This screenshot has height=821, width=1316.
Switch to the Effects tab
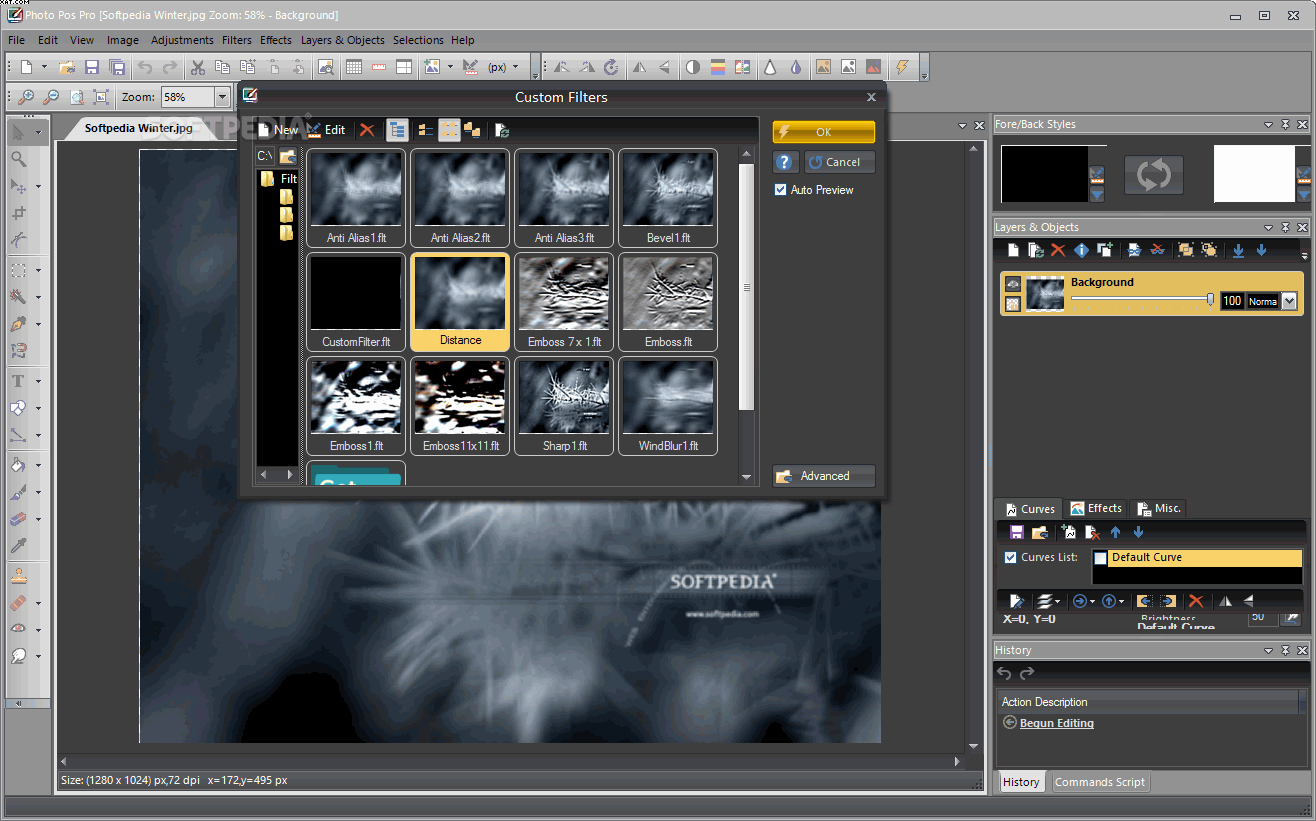(x=1096, y=508)
